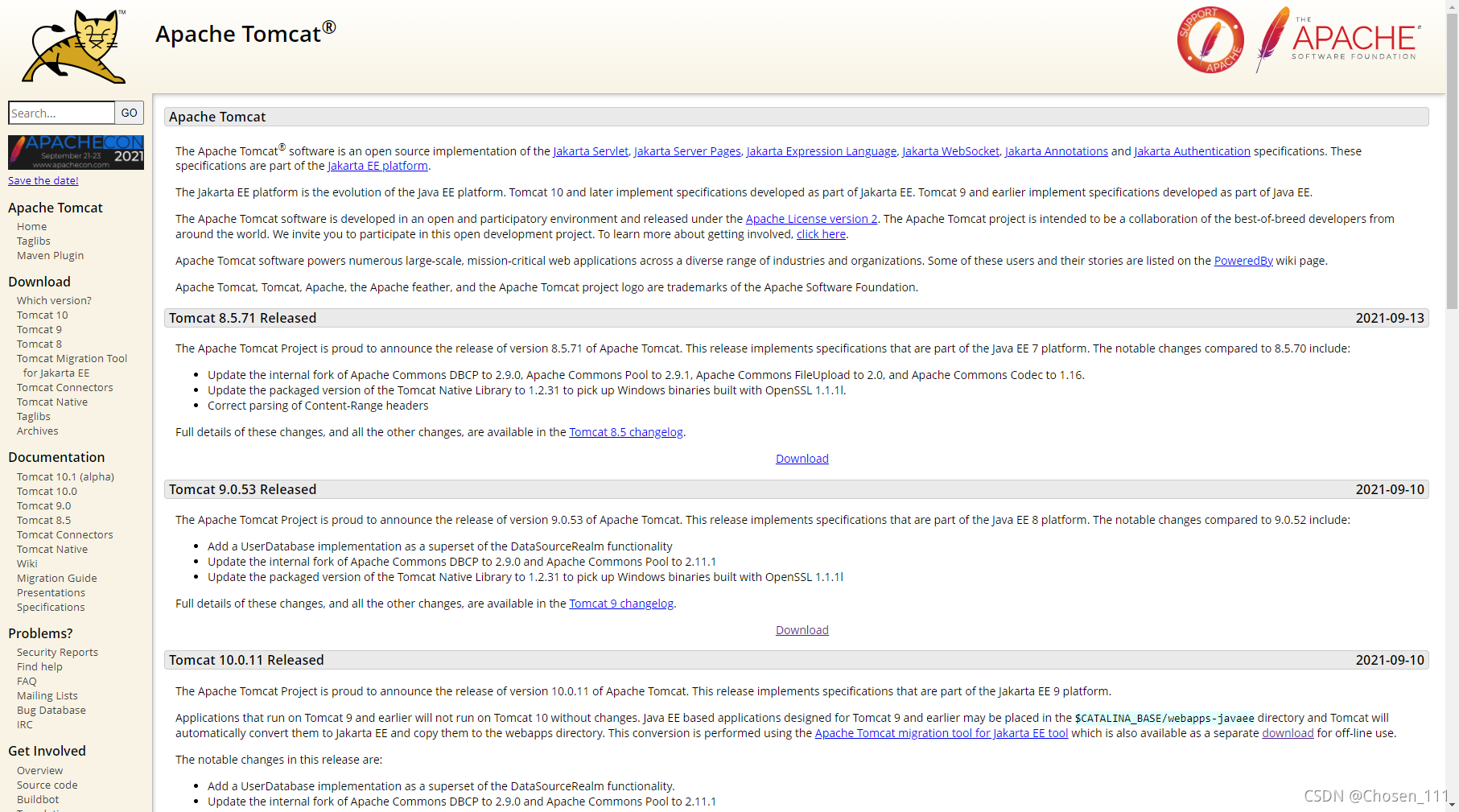The height and width of the screenshot is (812, 1459).
Task: Click the Tomcat cat logo
Action: pos(74,47)
